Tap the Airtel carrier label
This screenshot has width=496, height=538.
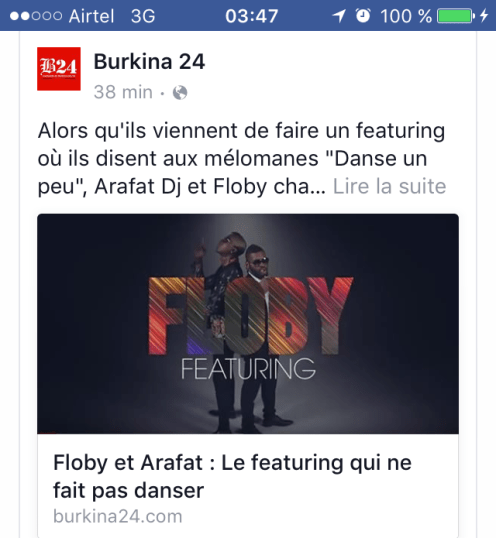pyautogui.click(x=91, y=16)
